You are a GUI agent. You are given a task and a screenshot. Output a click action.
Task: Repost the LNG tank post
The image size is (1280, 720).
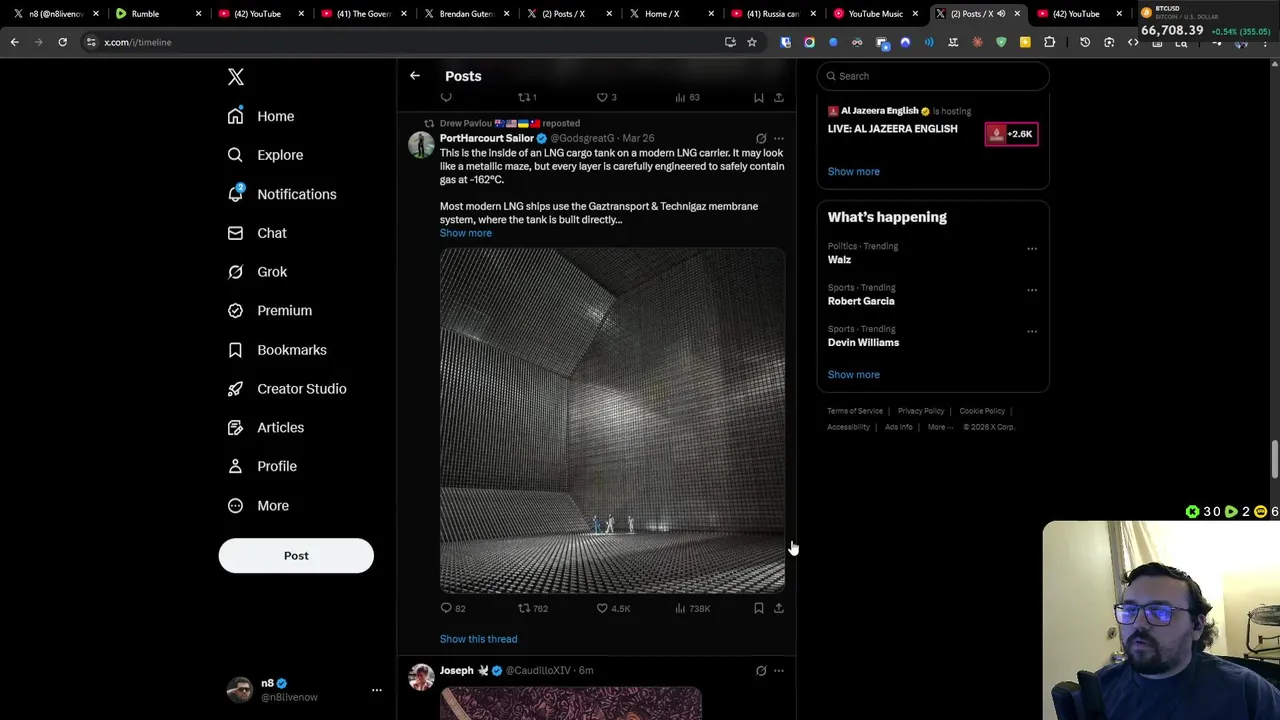coord(532,608)
